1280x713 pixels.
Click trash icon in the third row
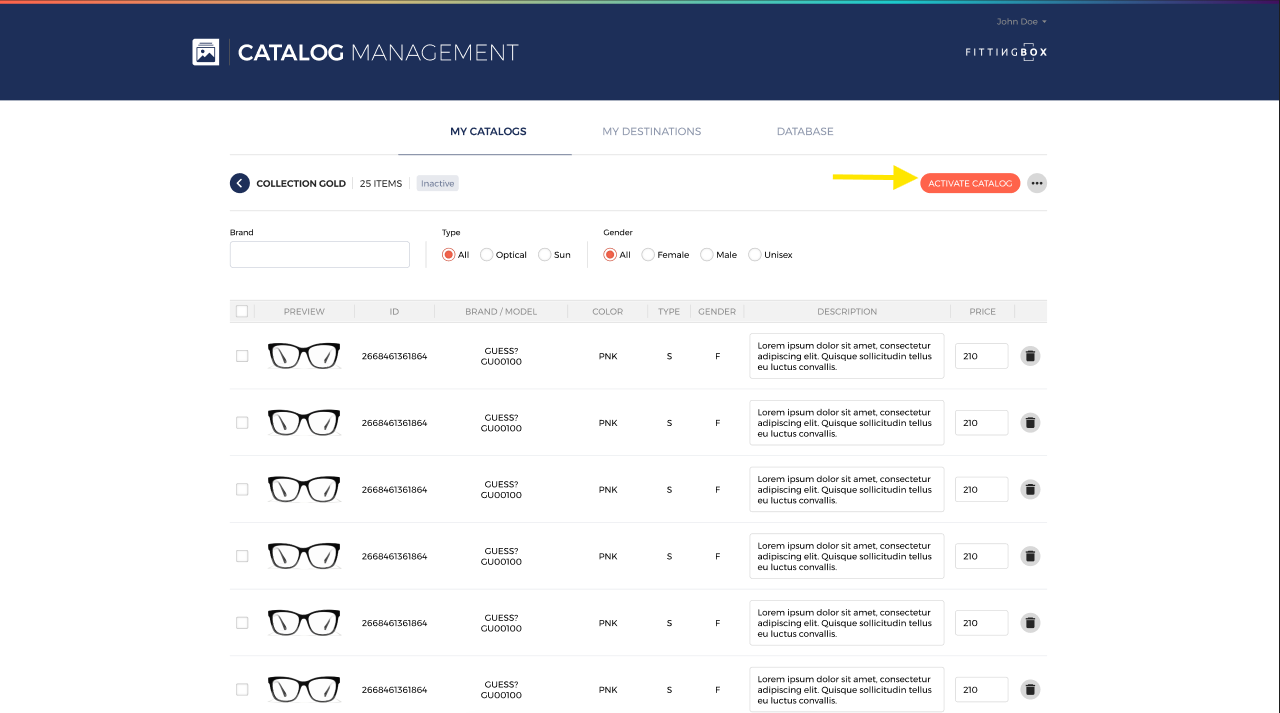1030,489
